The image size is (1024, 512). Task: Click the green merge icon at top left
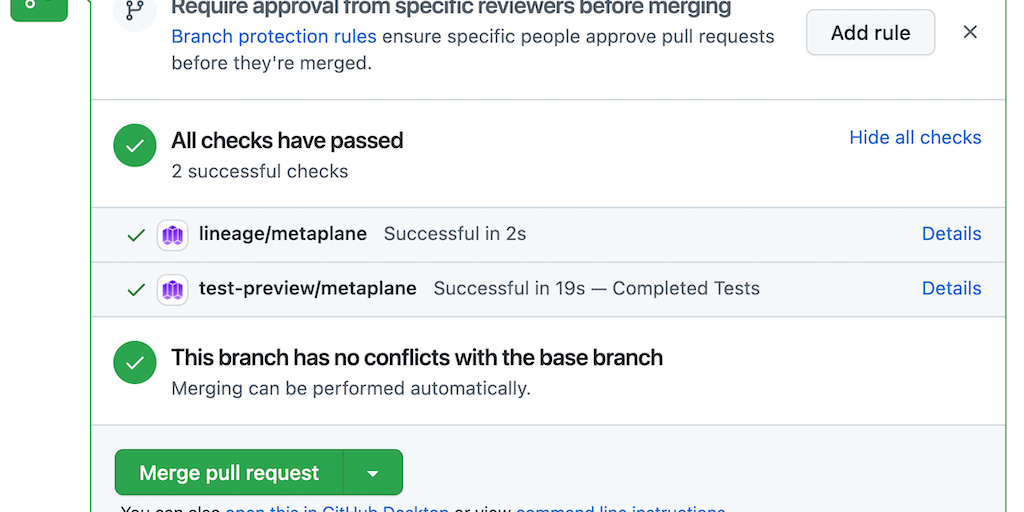coord(38,6)
